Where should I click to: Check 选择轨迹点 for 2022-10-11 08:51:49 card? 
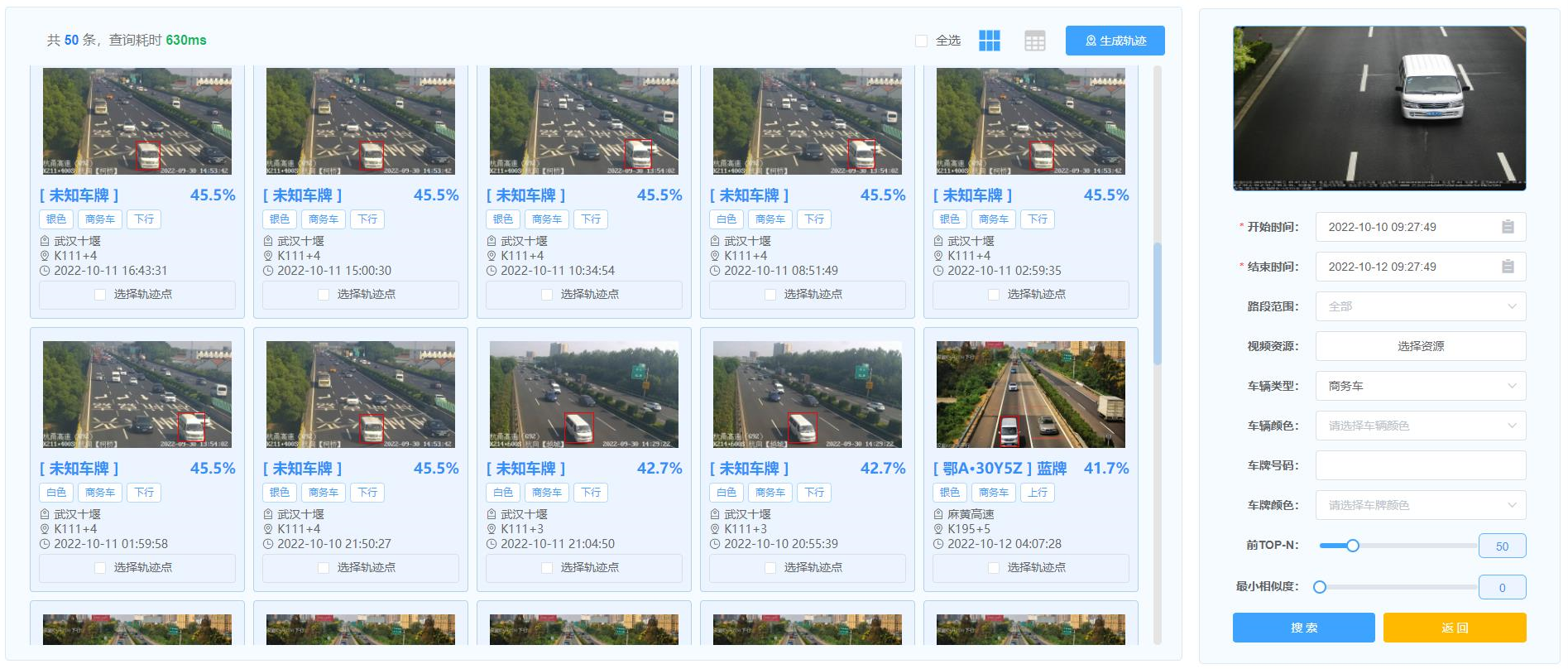click(x=770, y=295)
